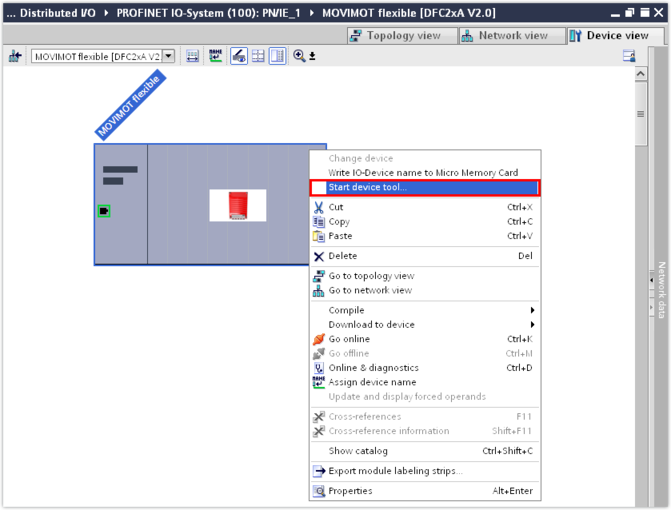Click the Copy entry in context menu
Screen dimensions: 671x510
[339, 222]
